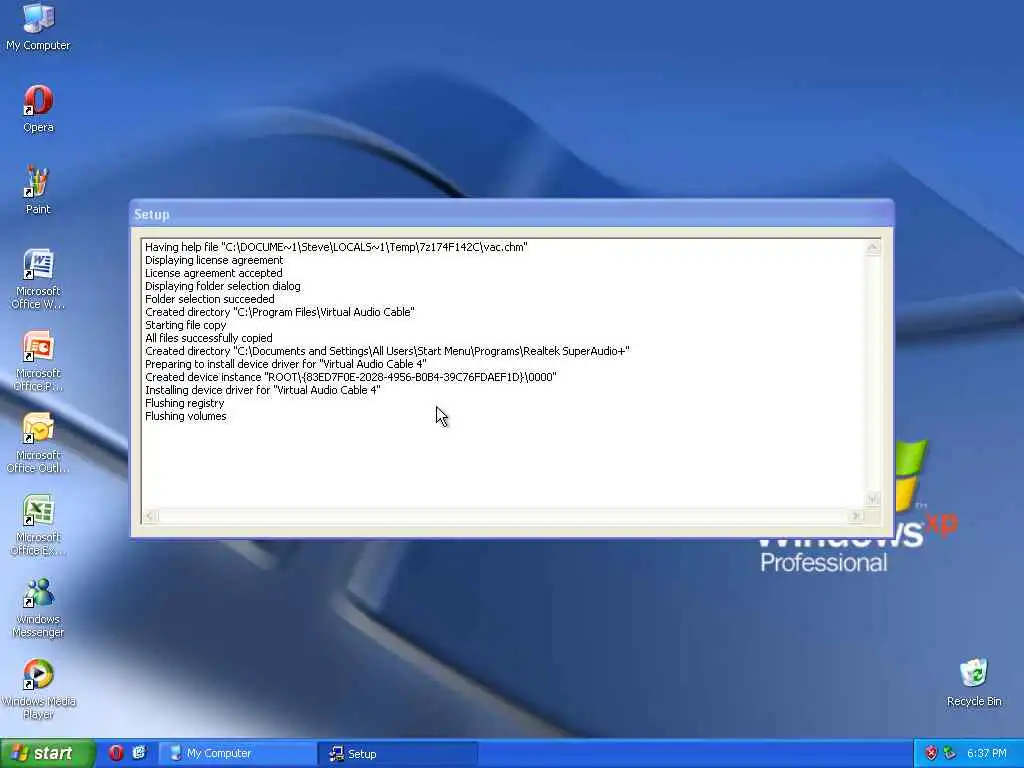The image size is (1024, 768).
Task: Click 'License agreement accepted' log line
Action: (214, 273)
